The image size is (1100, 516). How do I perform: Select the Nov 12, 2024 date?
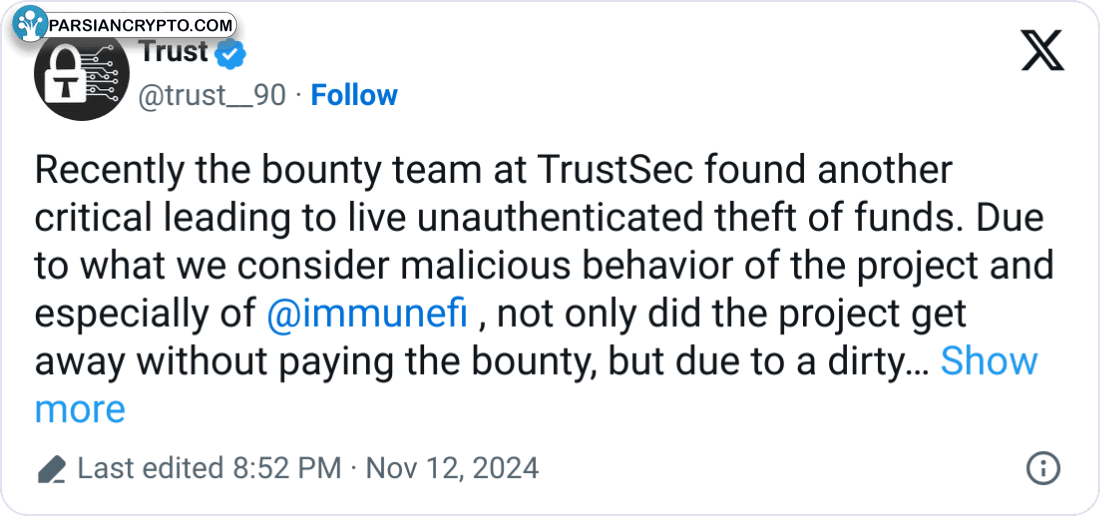pyautogui.click(x=452, y=468)
